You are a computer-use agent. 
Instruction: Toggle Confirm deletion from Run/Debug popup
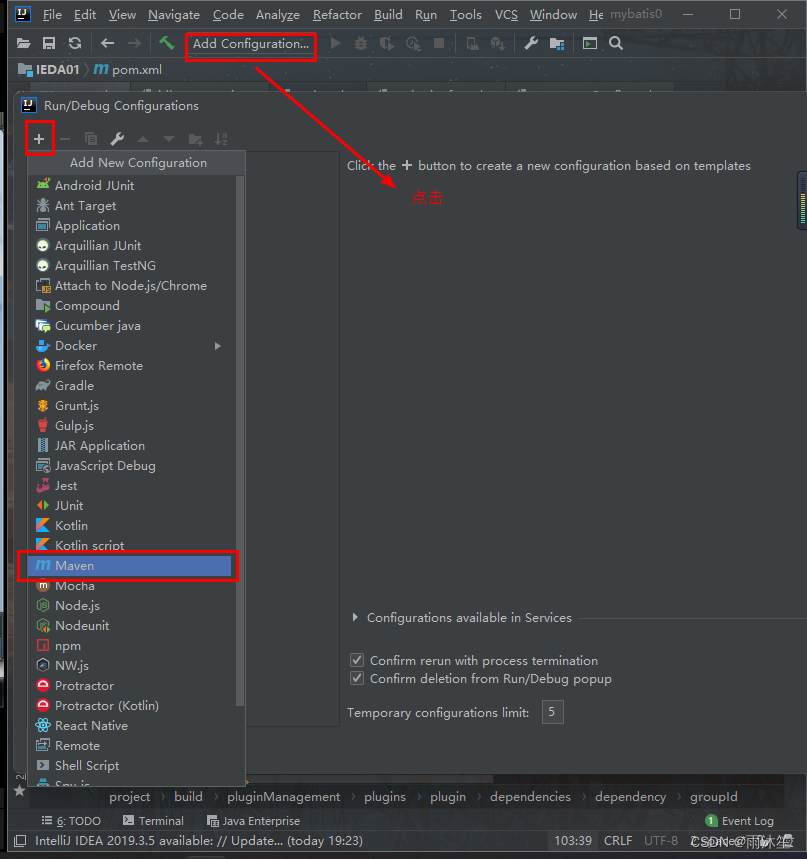[x=357, y=678]
